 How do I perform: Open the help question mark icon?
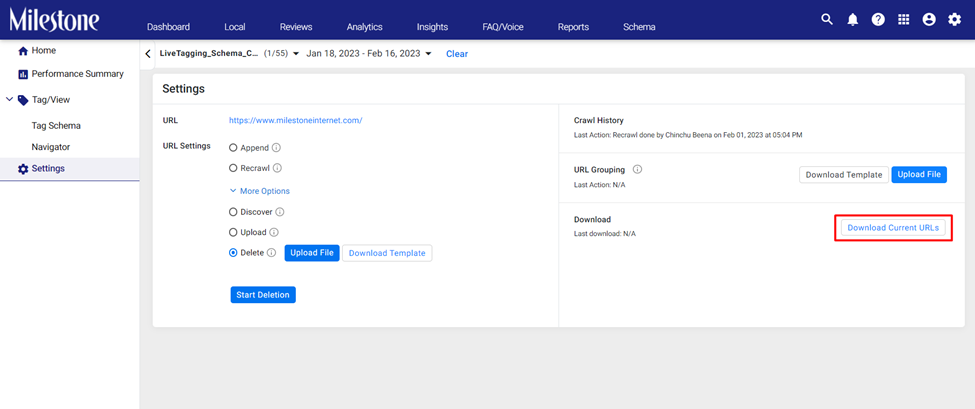pyautogui.click(x=878, y=20)
